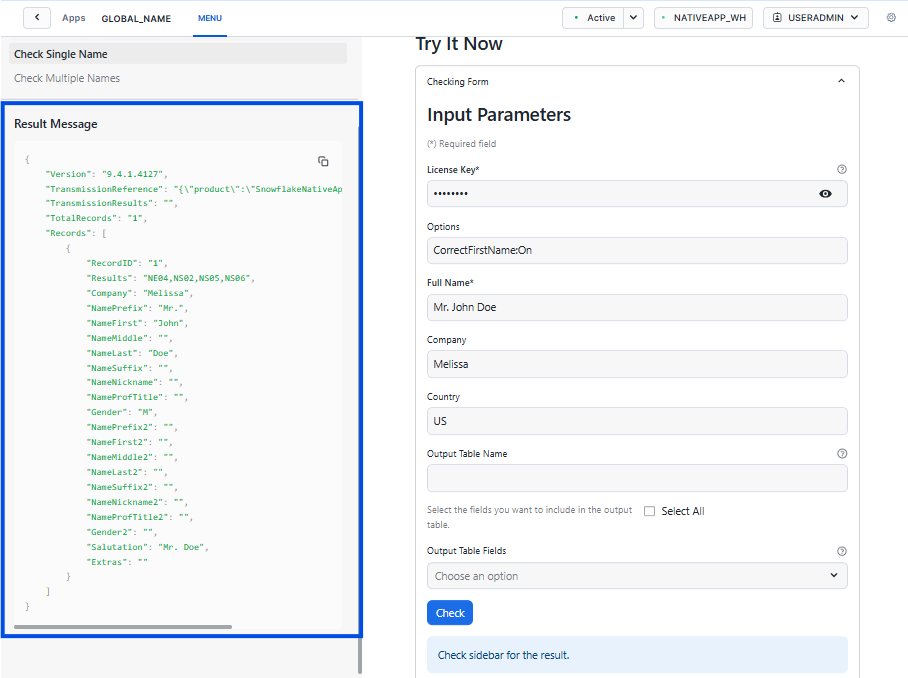Click the Output Table Name field
Image resolution: width=908 pixels, height=678 pixels.
(x=637, y=478)
